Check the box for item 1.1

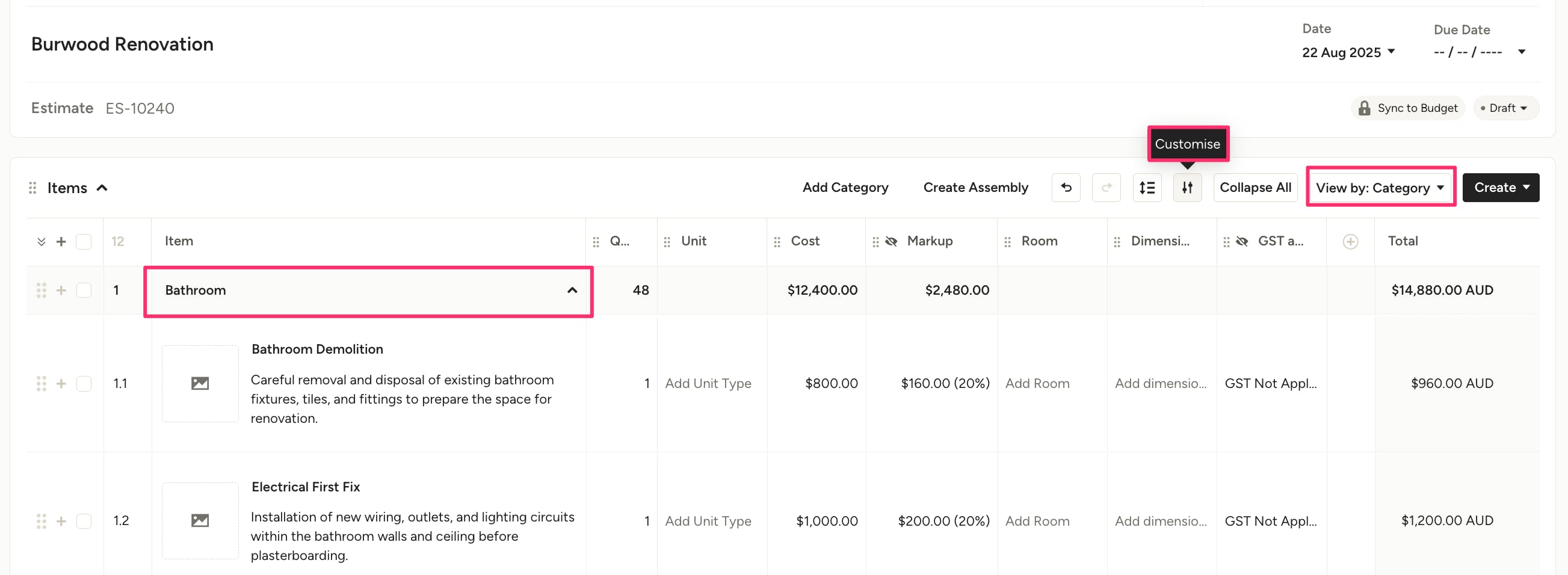click(x=84, y=383)
